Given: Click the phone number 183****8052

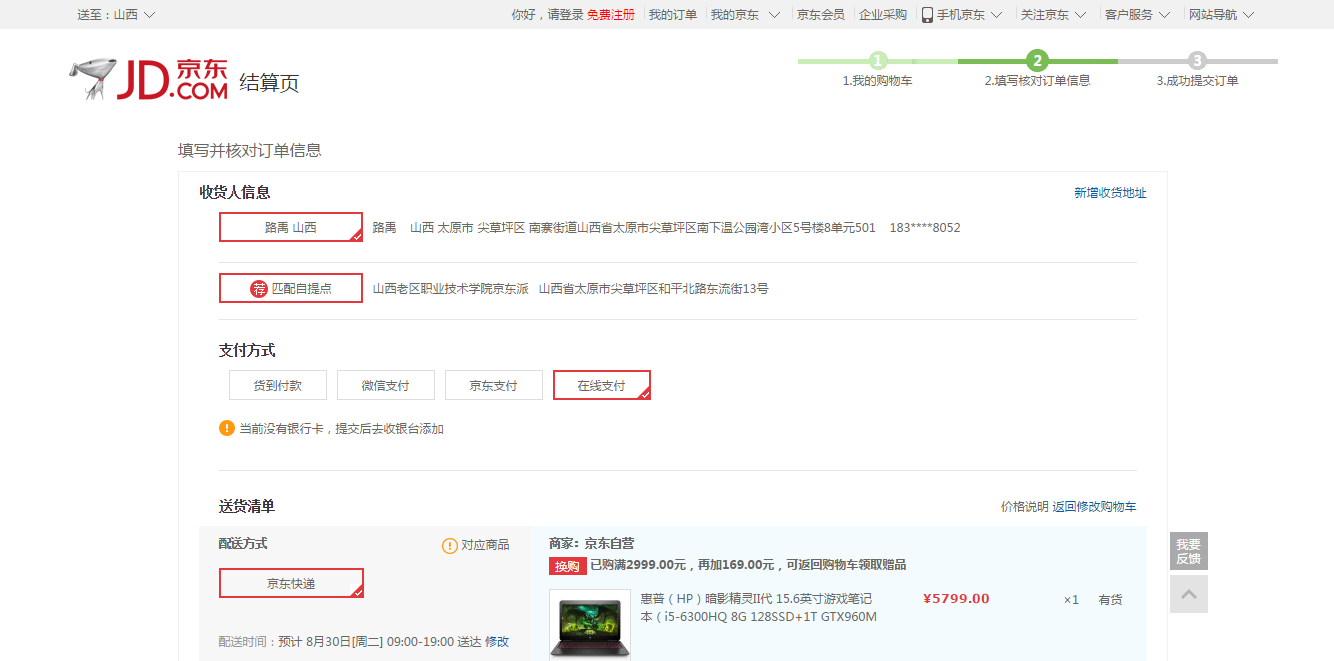Looking at the screenshot, I should point(925,228).
